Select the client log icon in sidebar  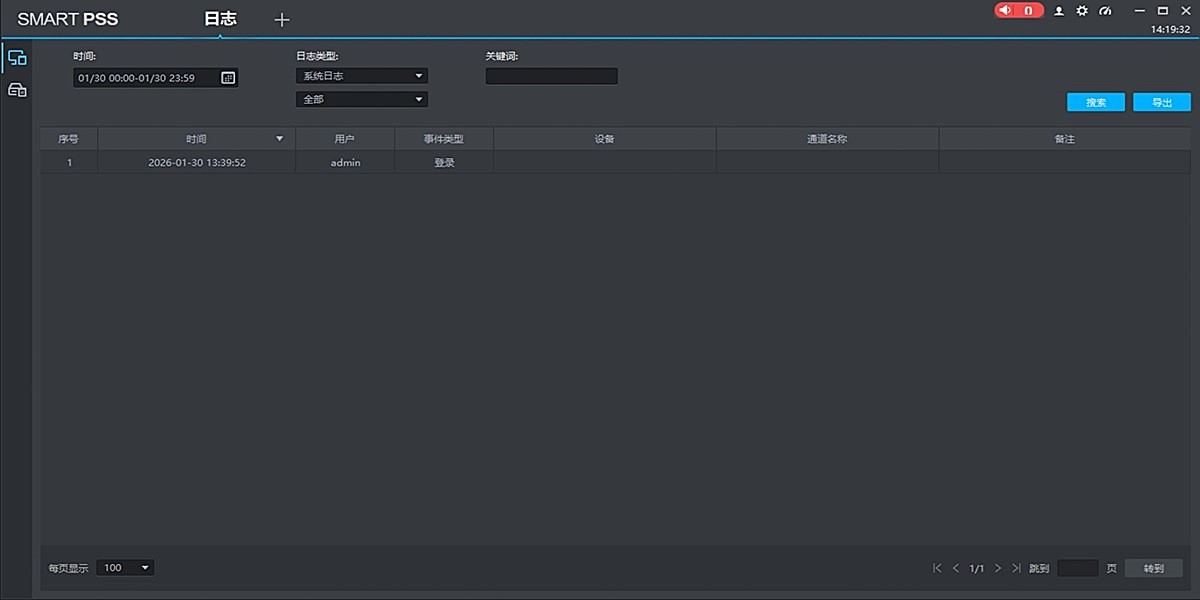[x=17, y=57]
